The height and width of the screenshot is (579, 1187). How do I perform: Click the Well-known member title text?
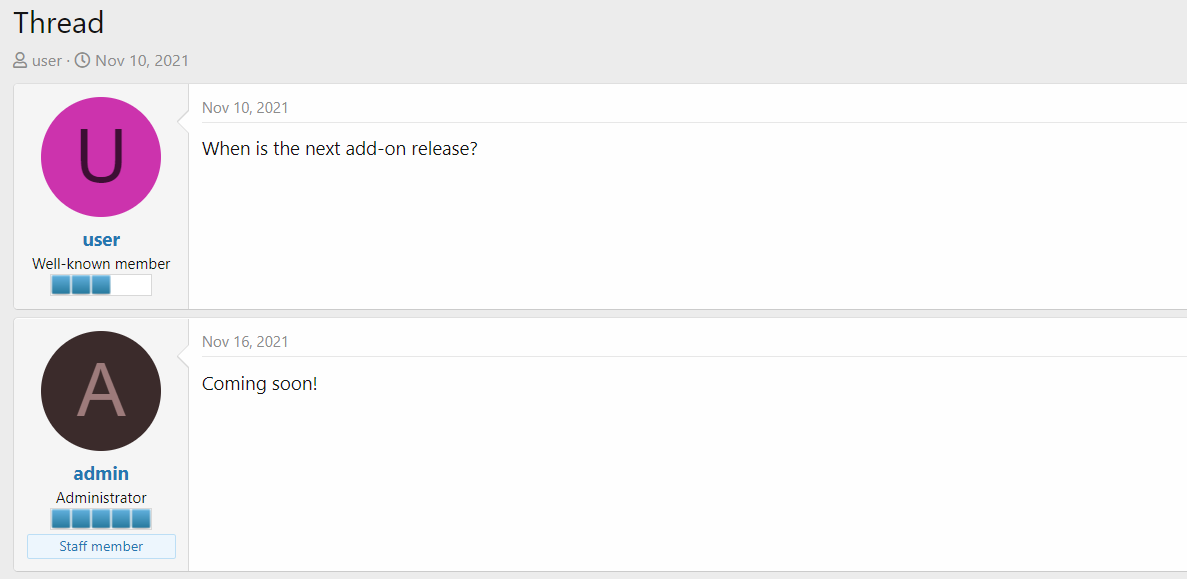pos(101,264)
